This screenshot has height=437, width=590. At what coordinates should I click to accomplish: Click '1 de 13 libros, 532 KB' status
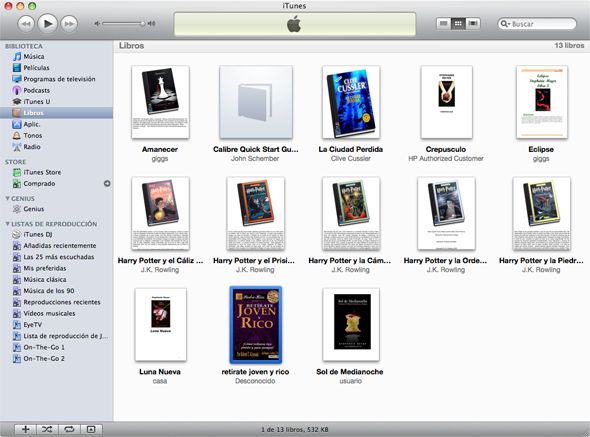(x=295, y=429)
